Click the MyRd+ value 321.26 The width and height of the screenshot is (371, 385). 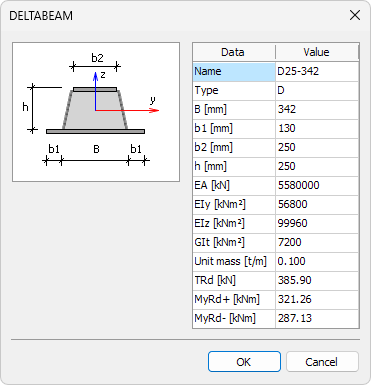(317, 300)
